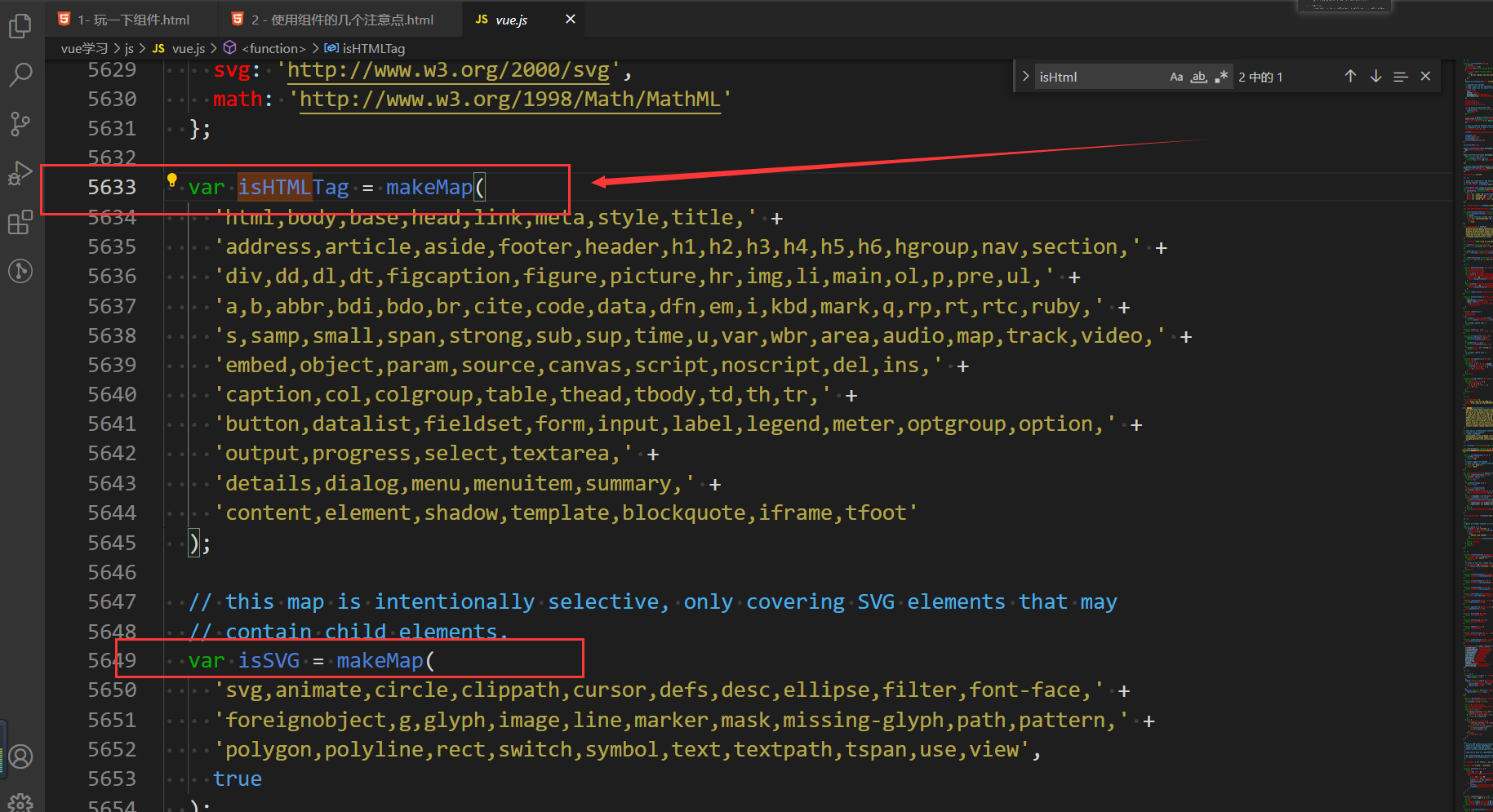Viewport: 1493px width, 812px height.
Task: Switch to 2 - 使用组件的几个注意点.html tab
Action: pyautogui.click(x=341, y=19)
